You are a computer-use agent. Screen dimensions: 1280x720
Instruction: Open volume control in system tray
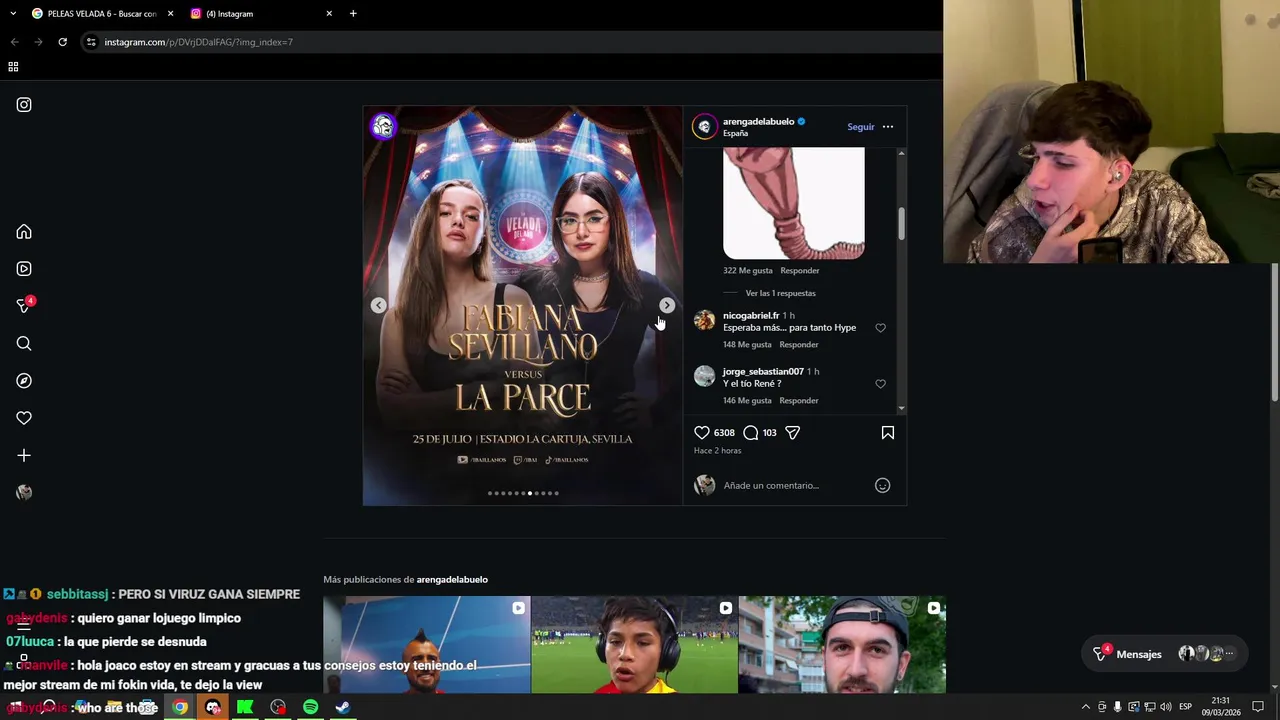[x=1166, y=707]
